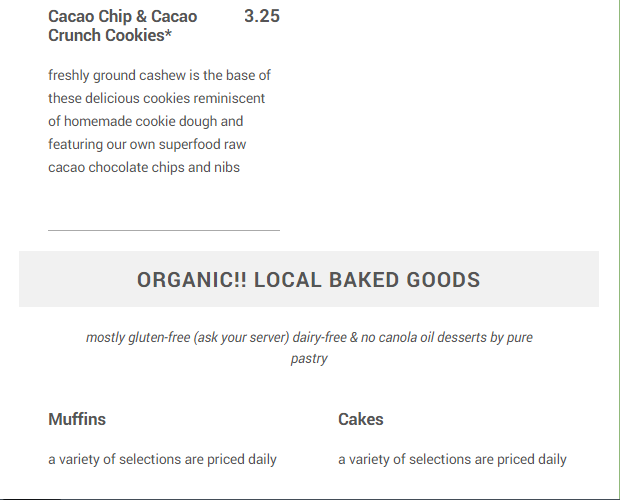
Task: Click the "freshly ground cashew" description line
Action: point(159,75)
